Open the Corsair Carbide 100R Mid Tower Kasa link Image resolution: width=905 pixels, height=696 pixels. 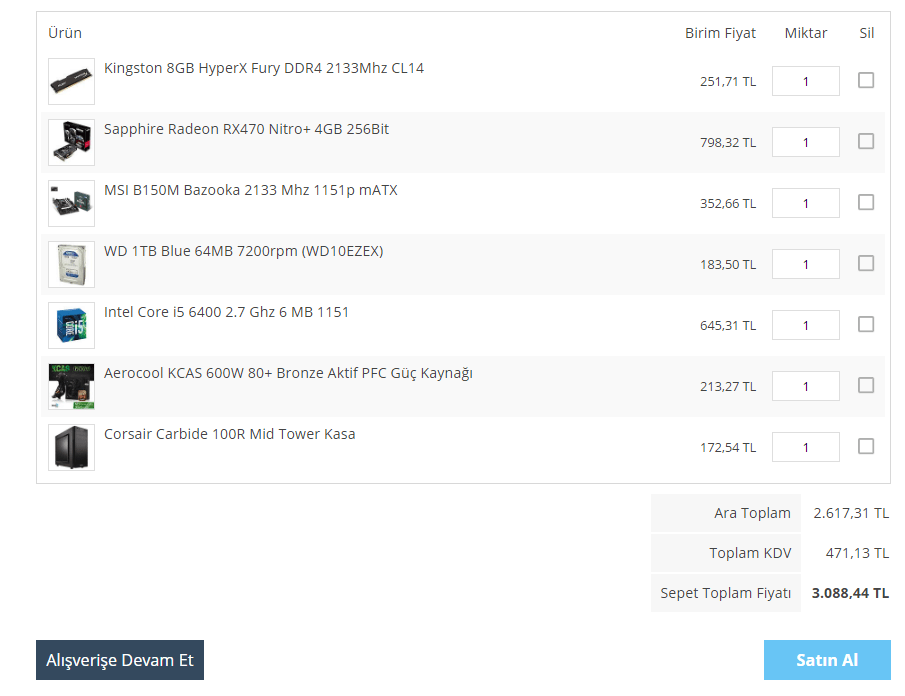[230, 435]
